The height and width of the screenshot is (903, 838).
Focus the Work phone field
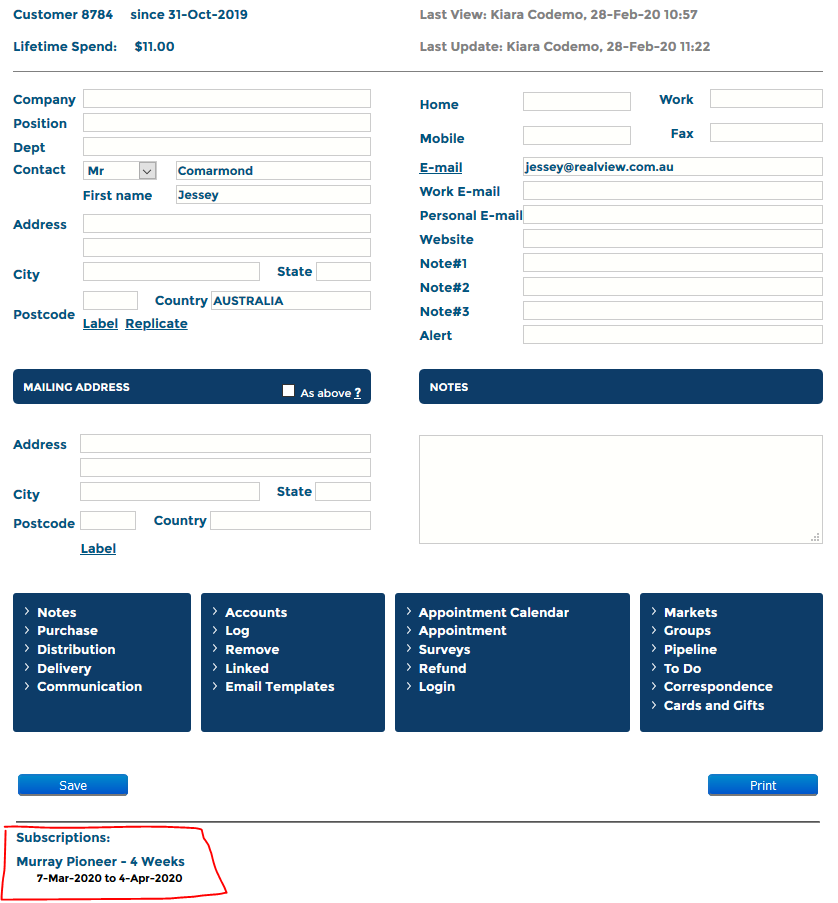click(766, 98)
